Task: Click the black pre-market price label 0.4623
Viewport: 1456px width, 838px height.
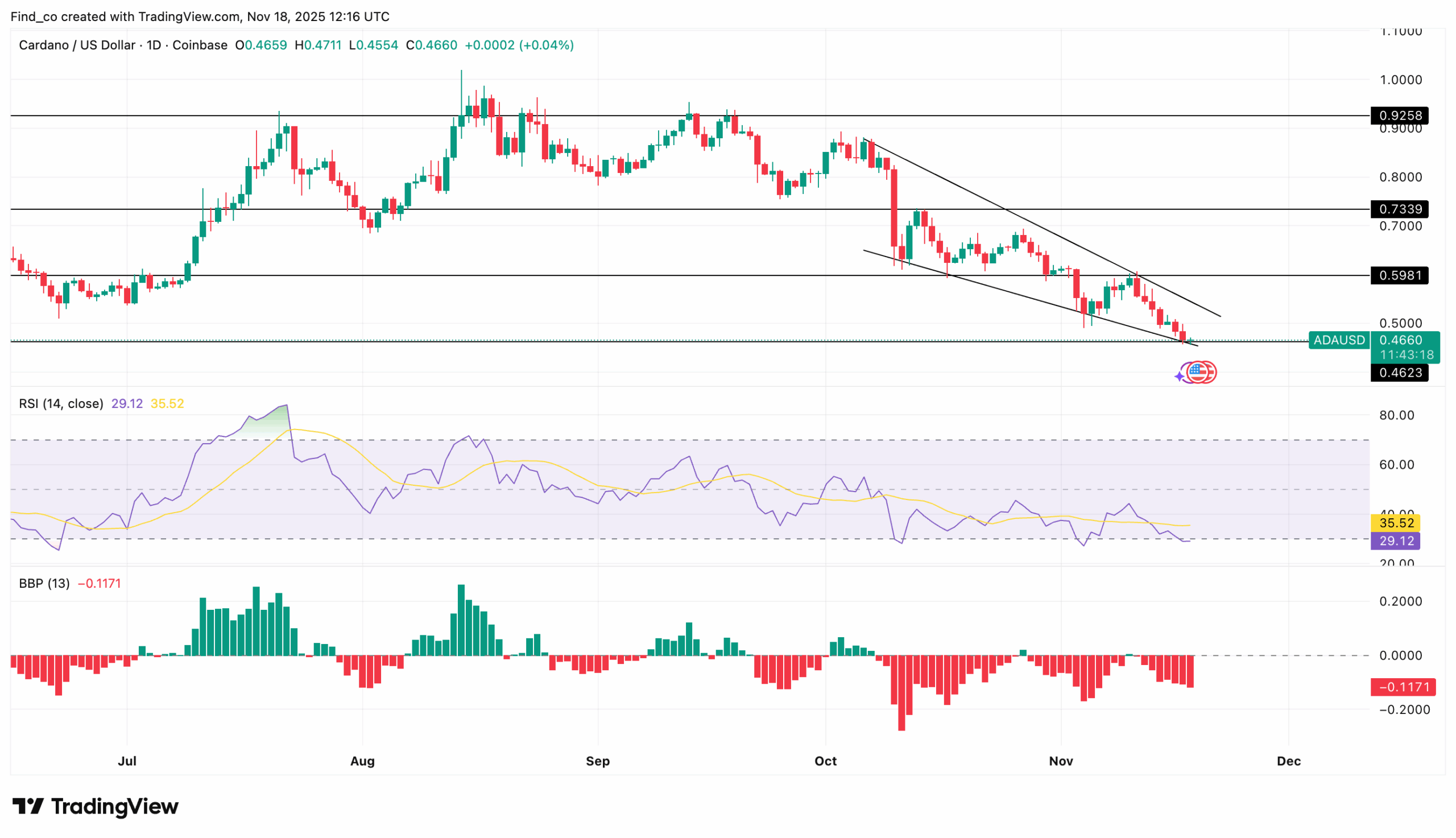Action: click(1400, 374)
